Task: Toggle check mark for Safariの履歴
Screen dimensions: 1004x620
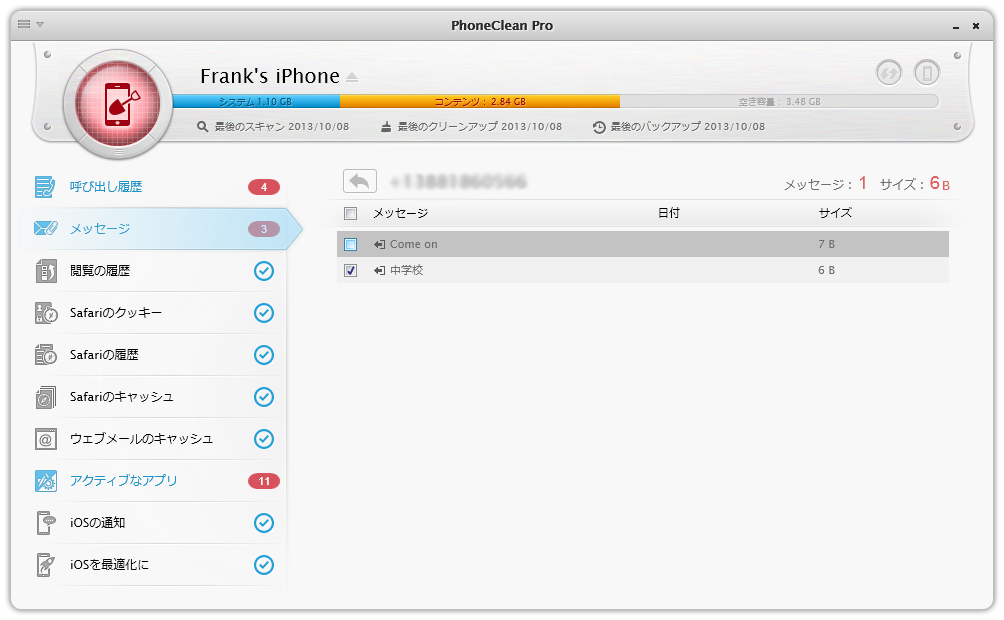Action: click(x=264, y=355)
